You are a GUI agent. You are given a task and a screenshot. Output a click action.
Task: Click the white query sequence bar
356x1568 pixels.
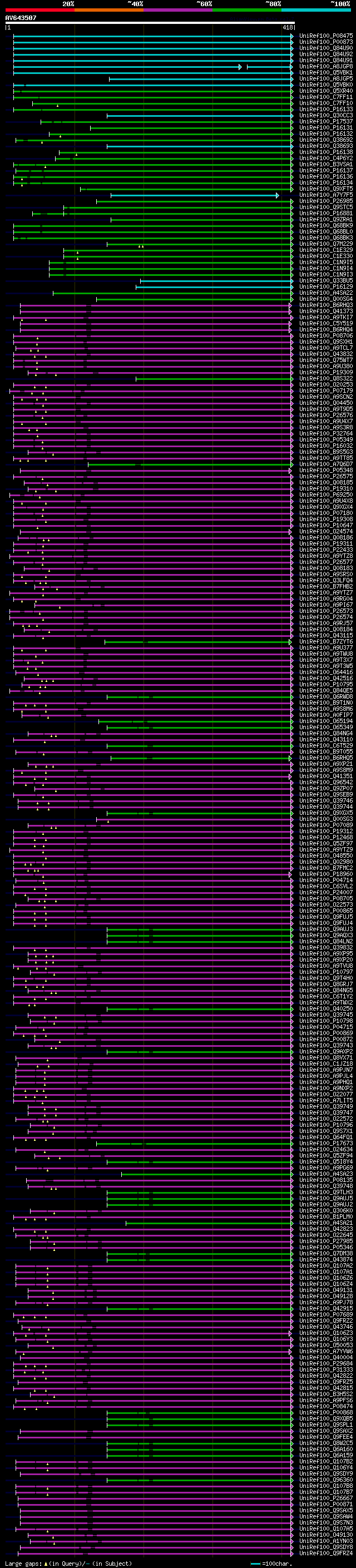coord(150,22)
